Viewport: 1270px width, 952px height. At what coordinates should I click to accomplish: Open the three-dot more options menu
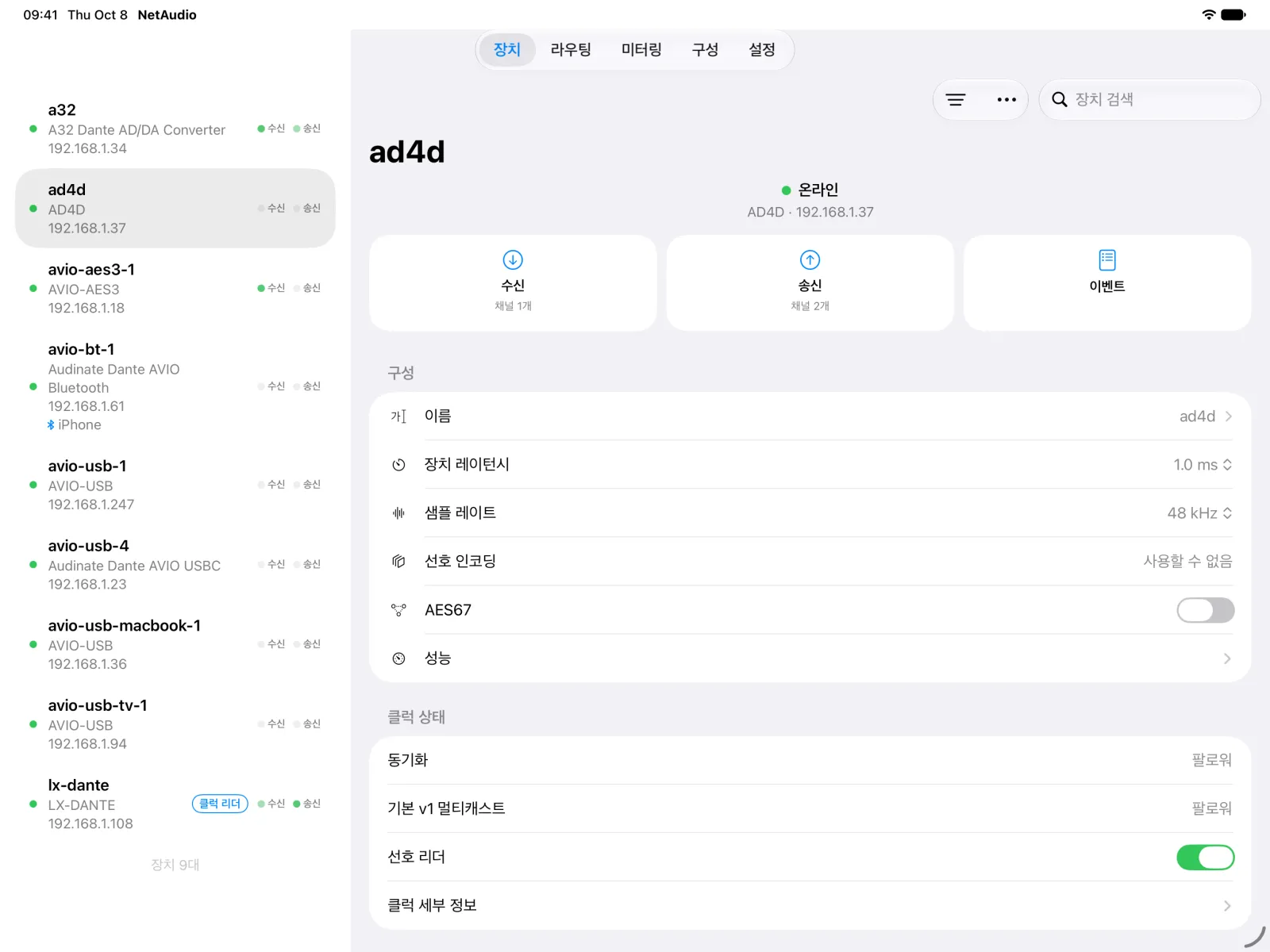(x=1006, y=100)
